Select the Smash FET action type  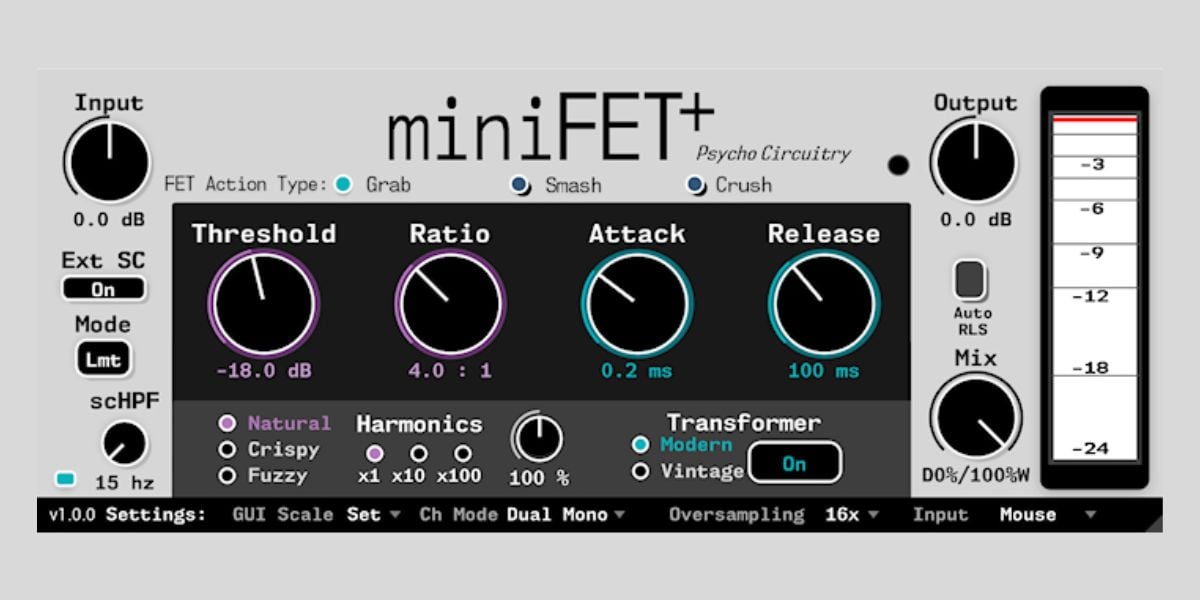[x=520, y=184]
